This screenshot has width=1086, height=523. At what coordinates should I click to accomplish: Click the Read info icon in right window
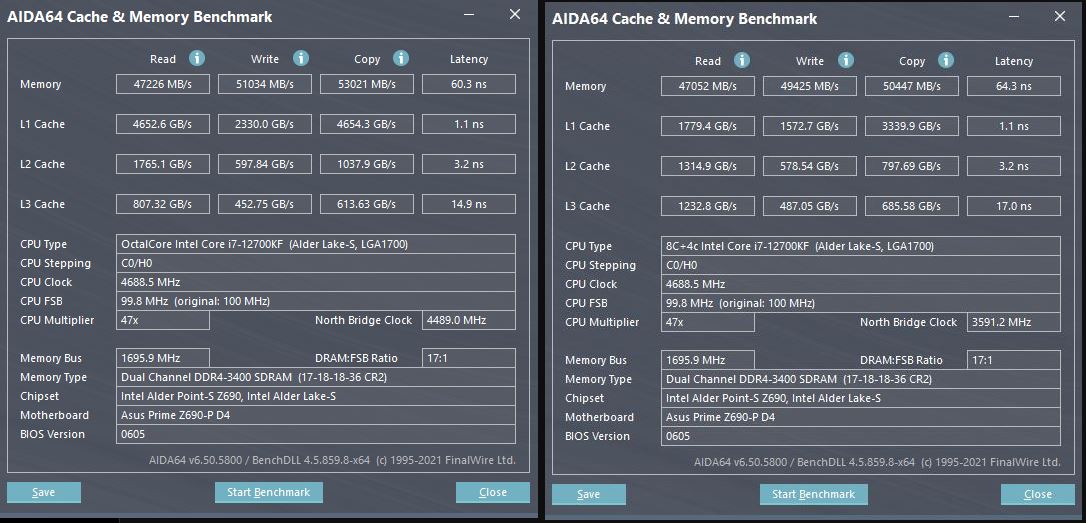pos(742,61)
